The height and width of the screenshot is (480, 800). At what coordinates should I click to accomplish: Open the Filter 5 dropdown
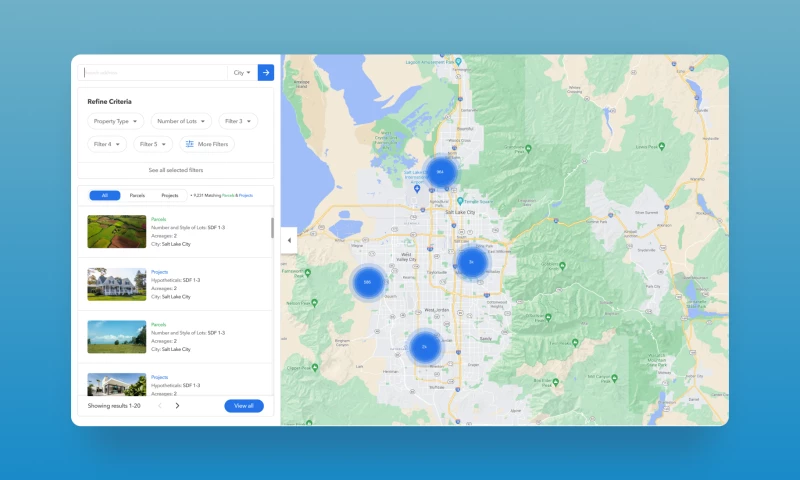click(x=153, y=144)
